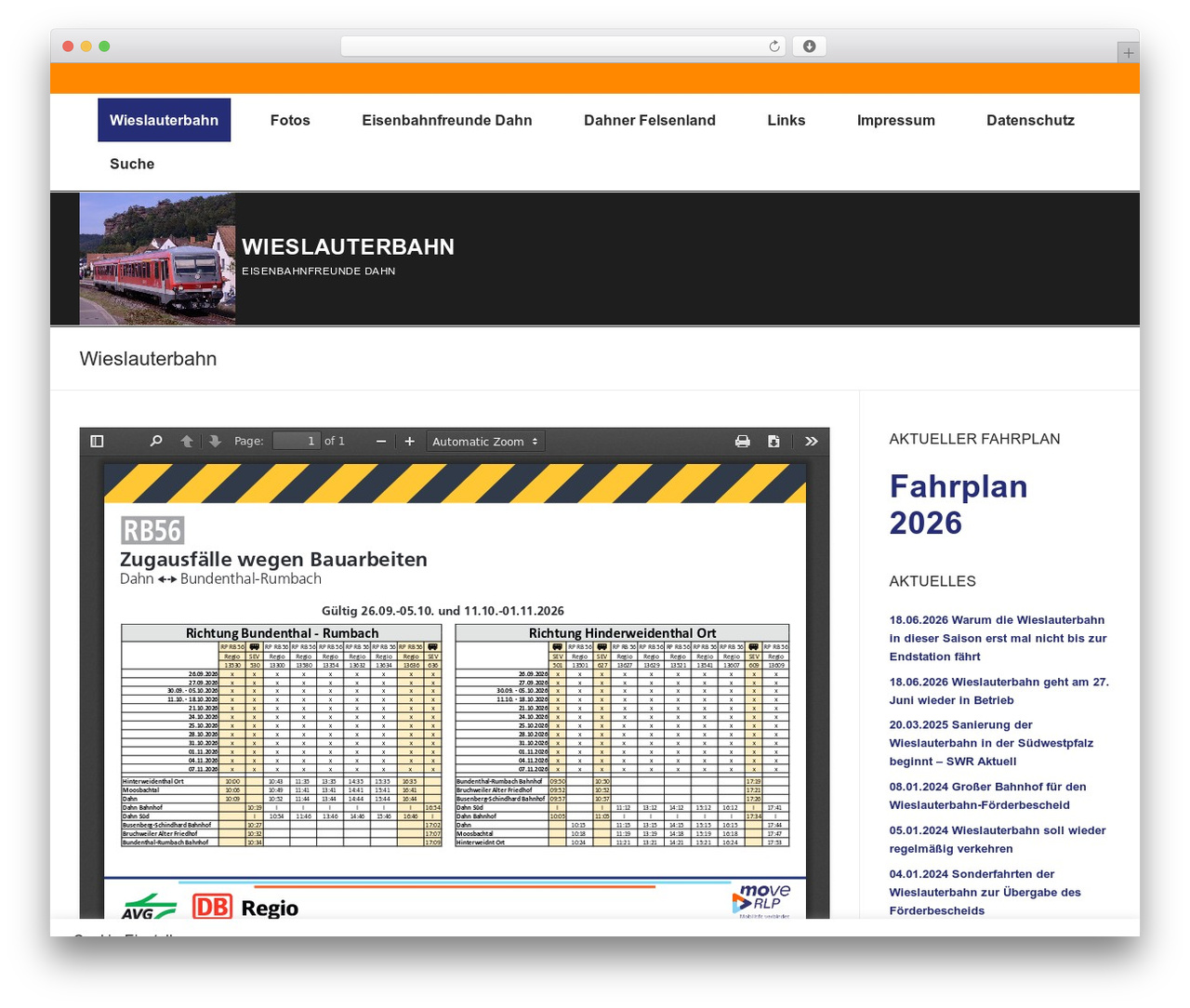
Task: Open browser downloads button
Action: pos(809,46)
